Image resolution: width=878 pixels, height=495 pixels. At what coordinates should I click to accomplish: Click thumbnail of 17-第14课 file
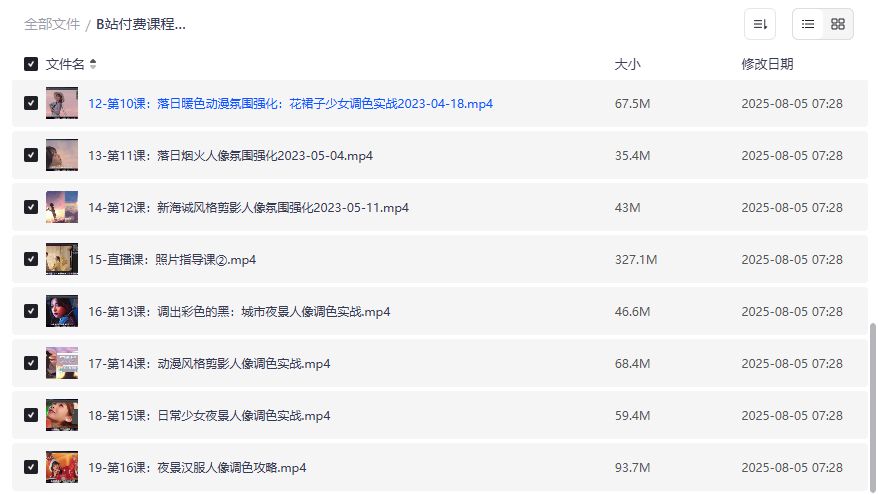[62, 363]
